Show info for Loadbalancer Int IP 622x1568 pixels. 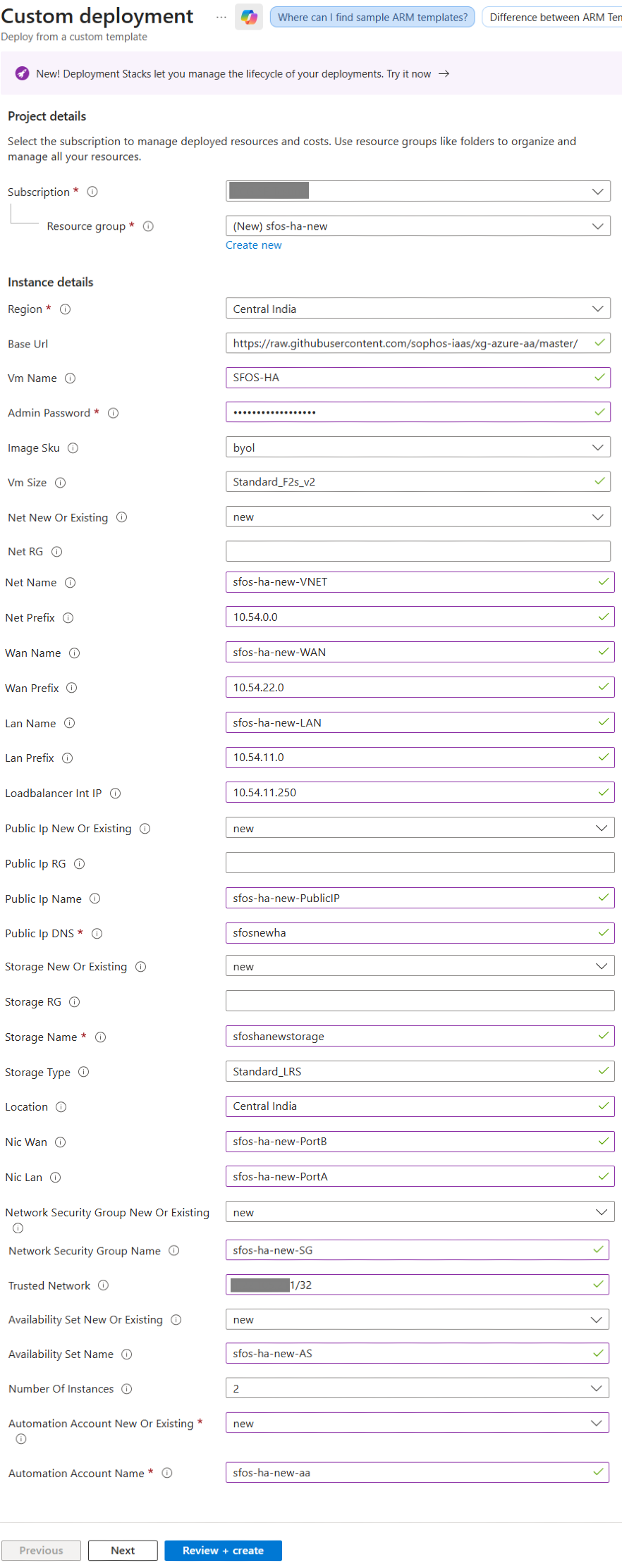coord(116,794)
